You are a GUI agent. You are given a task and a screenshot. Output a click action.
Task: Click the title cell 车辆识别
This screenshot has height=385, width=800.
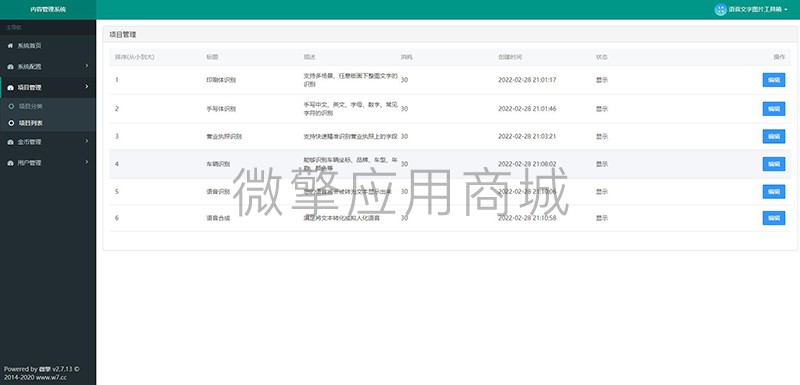tap(218, 164)
